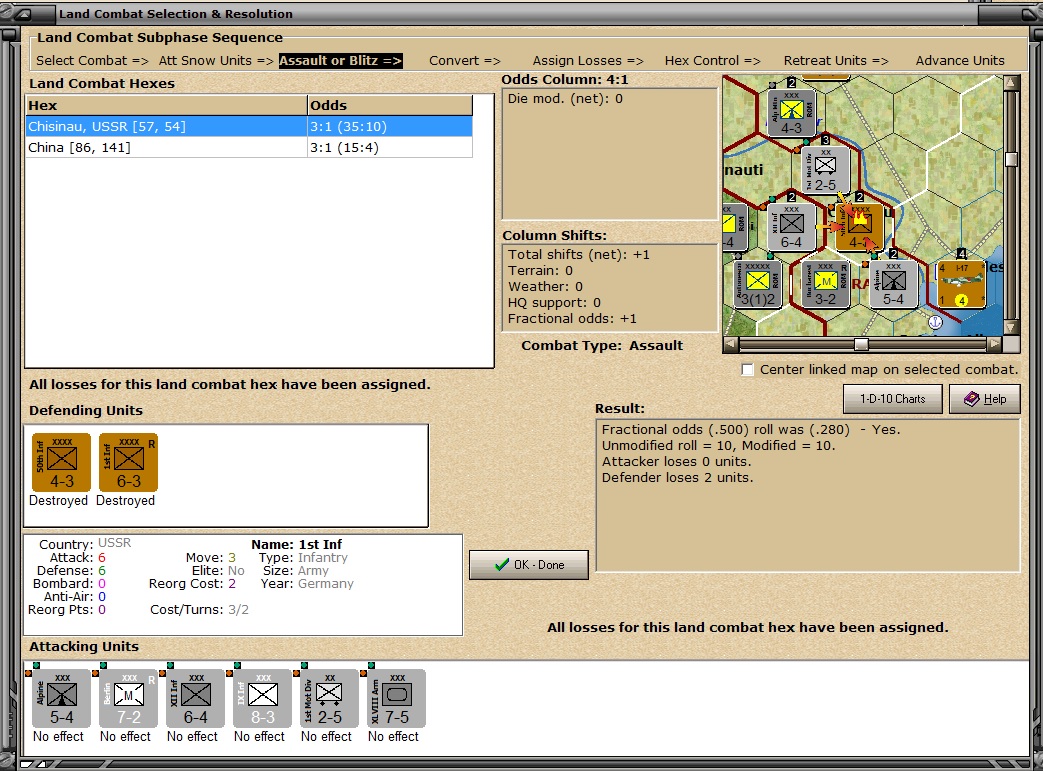
Task: Select the Select Combat subphase
Action: coord(92,61)
